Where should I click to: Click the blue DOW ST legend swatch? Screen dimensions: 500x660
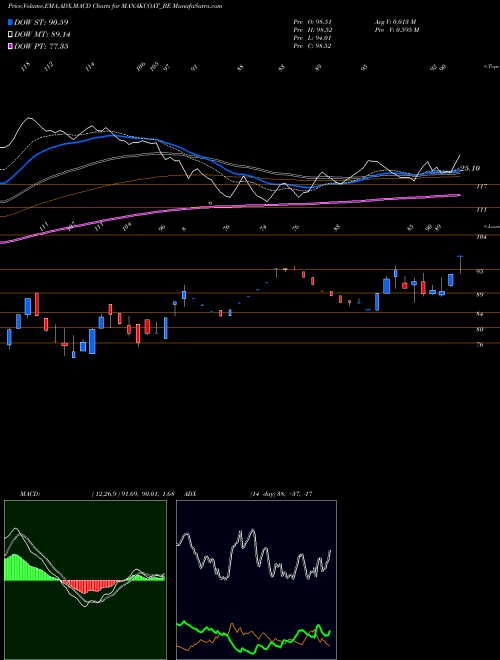(11, 22)
